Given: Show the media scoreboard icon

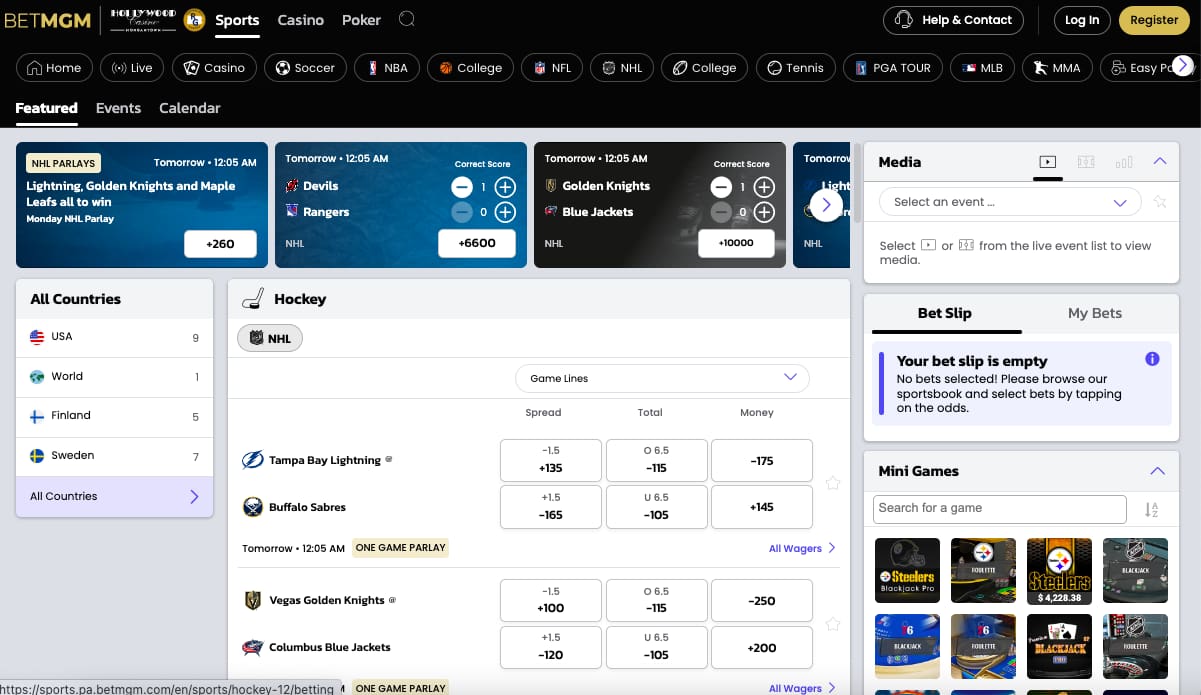Looking at the screenshot, I should 1086,162.
